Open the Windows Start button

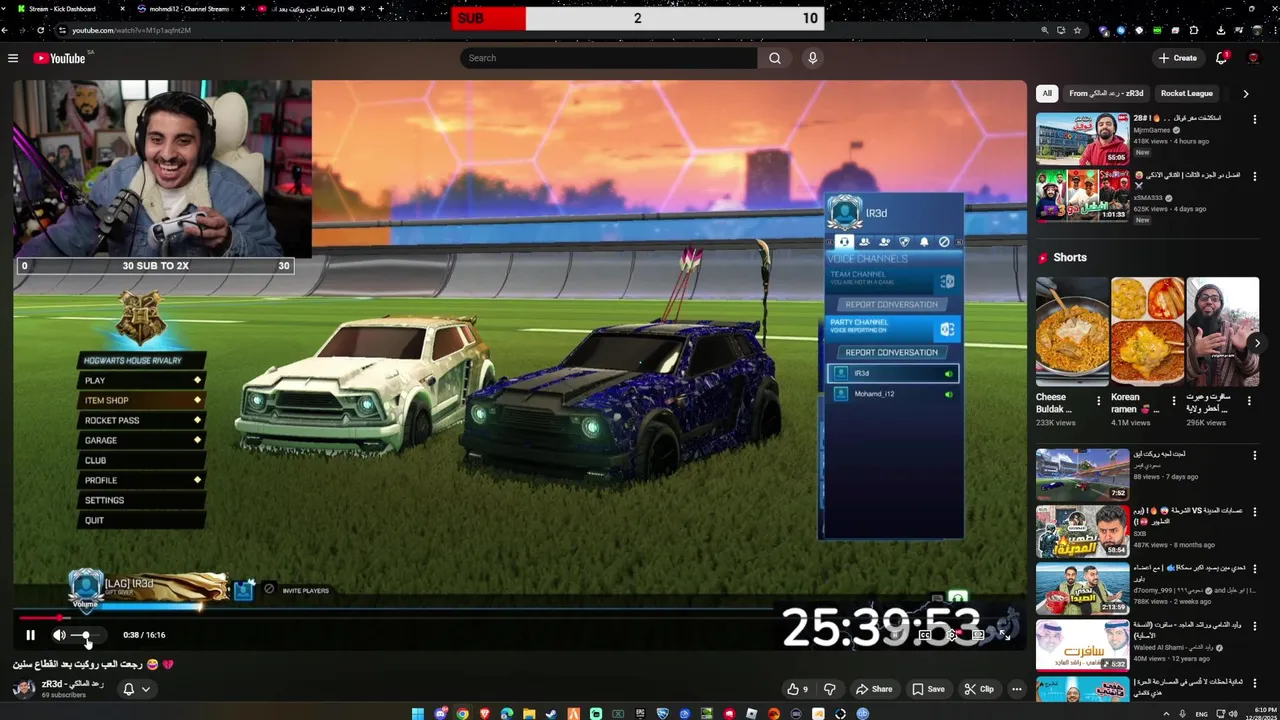click(418, 714)
